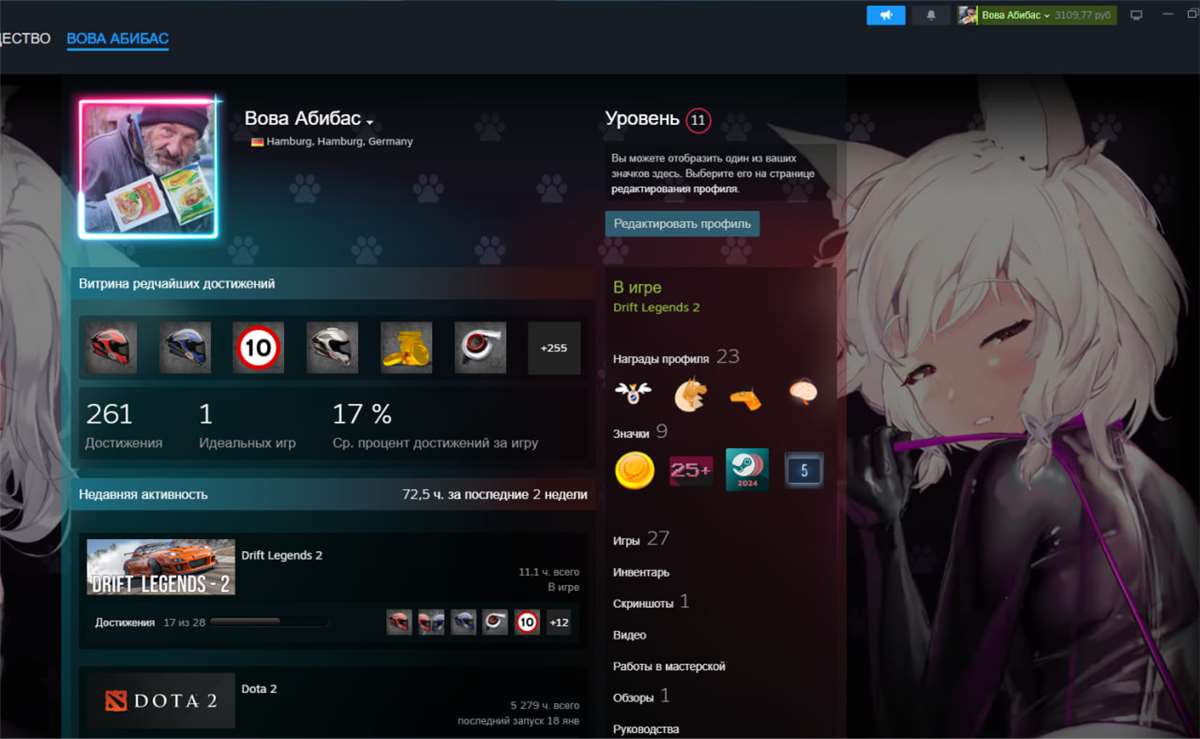The height and width of the screenshot is (739, 1200).
Task: Open Работы в мастерской link
Action: 669,666
